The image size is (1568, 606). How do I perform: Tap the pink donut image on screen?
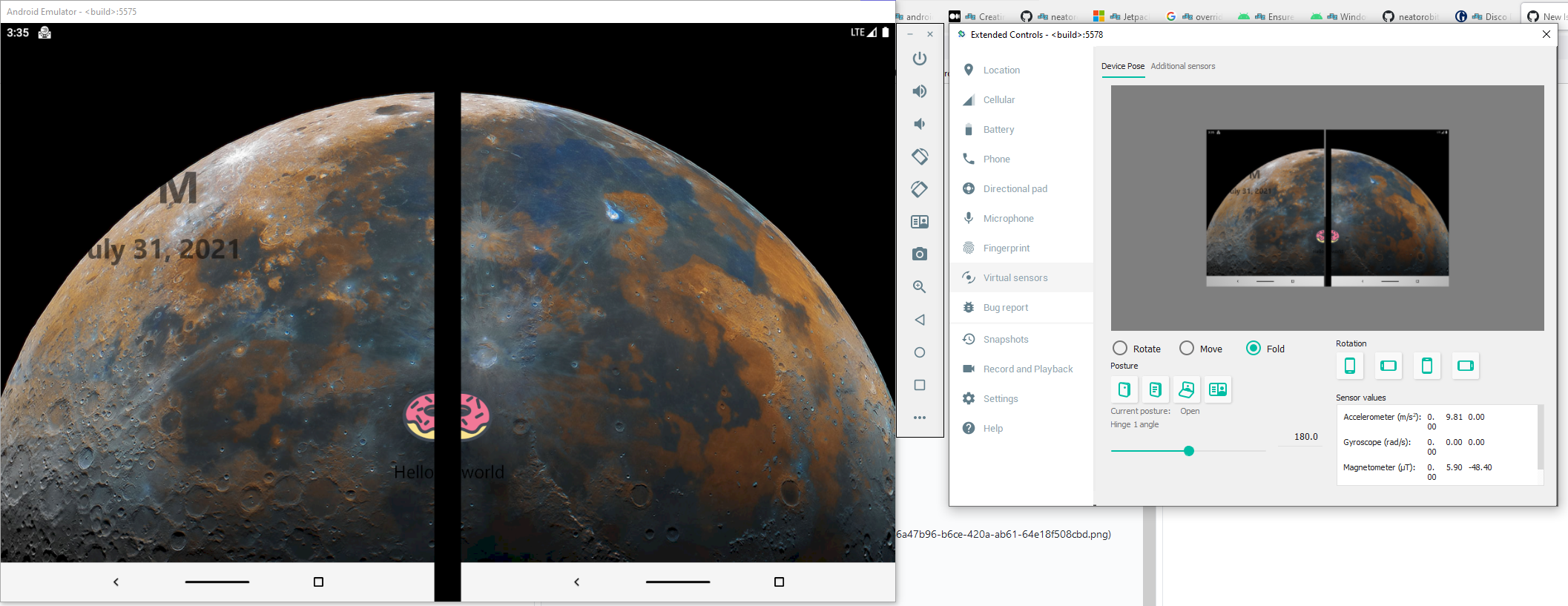447,416
